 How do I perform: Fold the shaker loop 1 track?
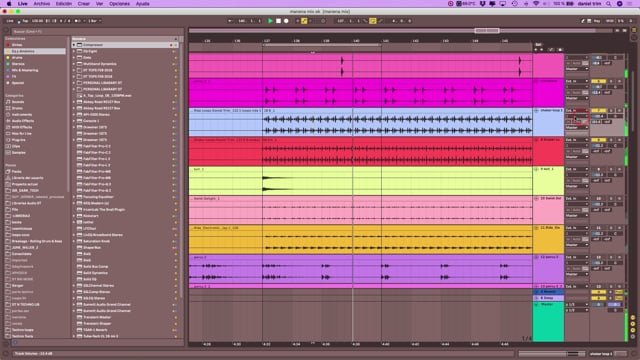[x=536, y=111]
